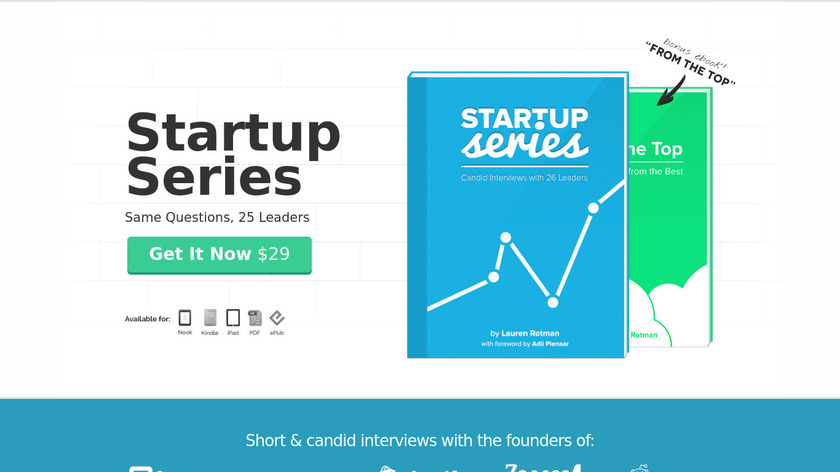Click the STARTUP series title on blue book
Screen dimensions: 840x472
tap(524, 133)
